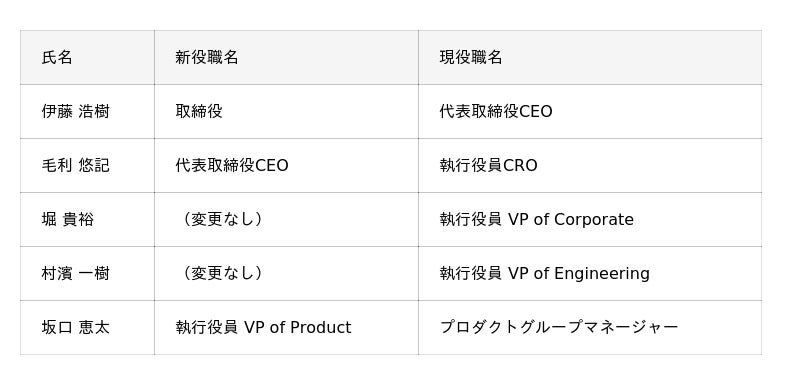Click the 氏名 column header
The width and height of the screenshot is (800, 385).
[x=87, y=57]
